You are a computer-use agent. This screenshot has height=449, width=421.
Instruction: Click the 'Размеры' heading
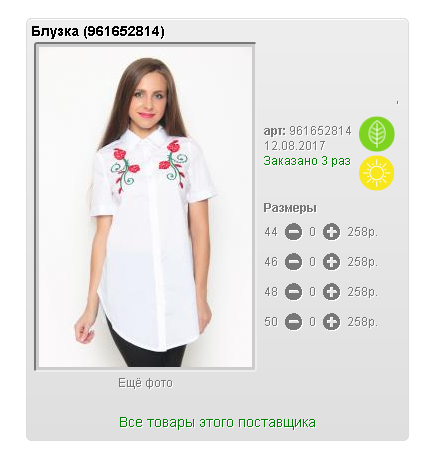(x=290, y=208)
